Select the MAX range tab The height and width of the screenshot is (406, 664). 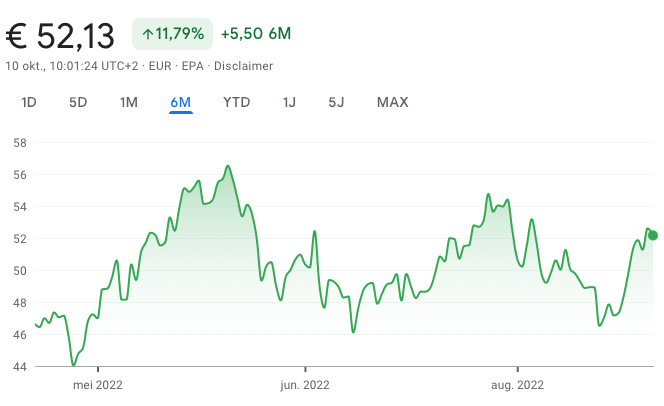[x=393, y=102]
